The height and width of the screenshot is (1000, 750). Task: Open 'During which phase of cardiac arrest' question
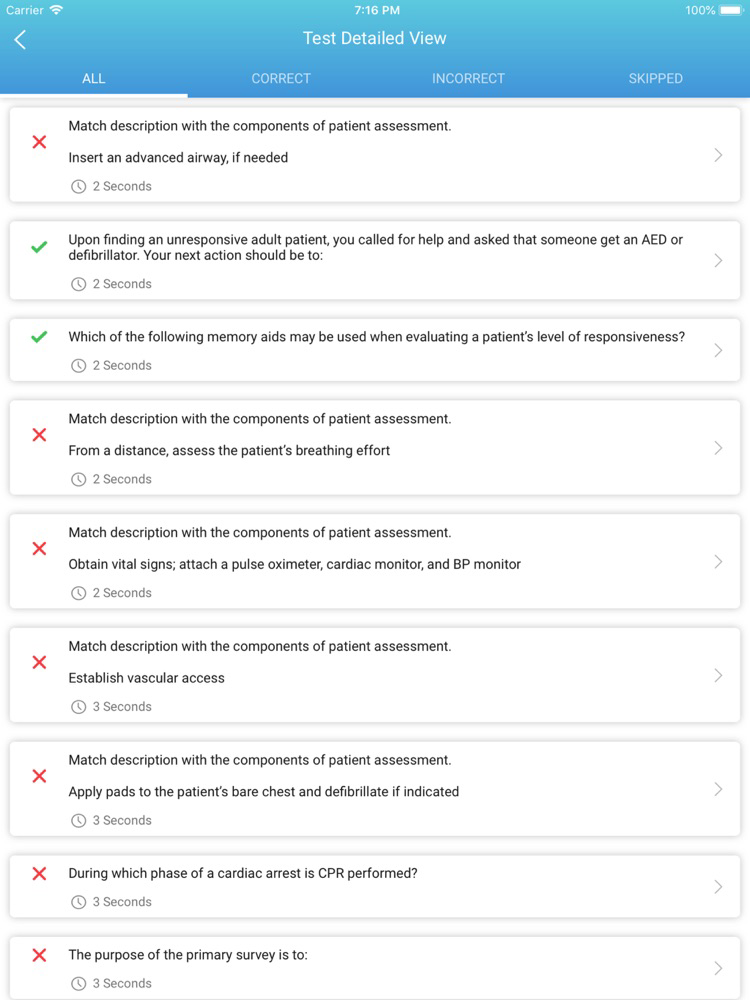[375, 887]
